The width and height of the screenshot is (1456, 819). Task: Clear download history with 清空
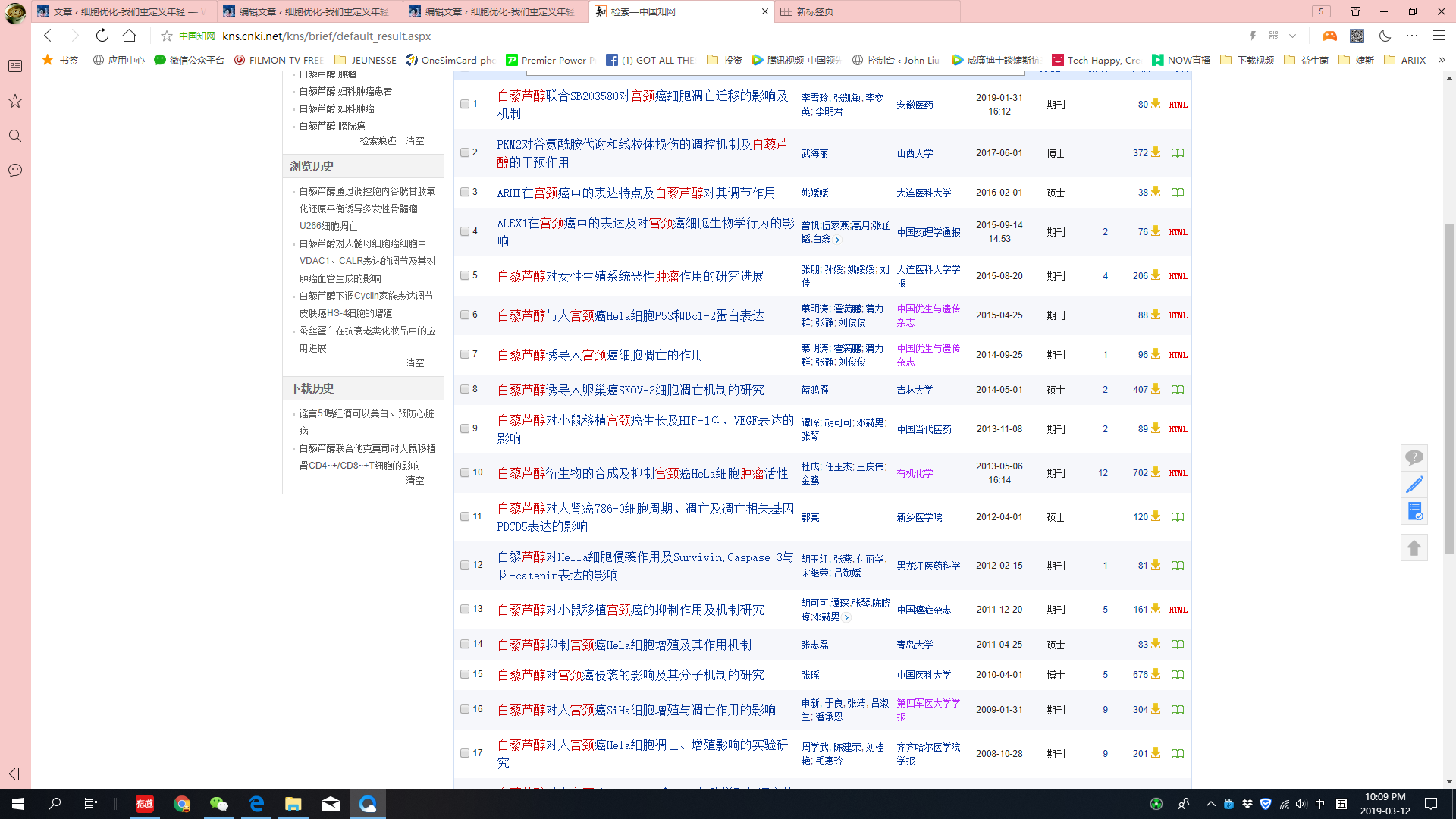[415, 480]
